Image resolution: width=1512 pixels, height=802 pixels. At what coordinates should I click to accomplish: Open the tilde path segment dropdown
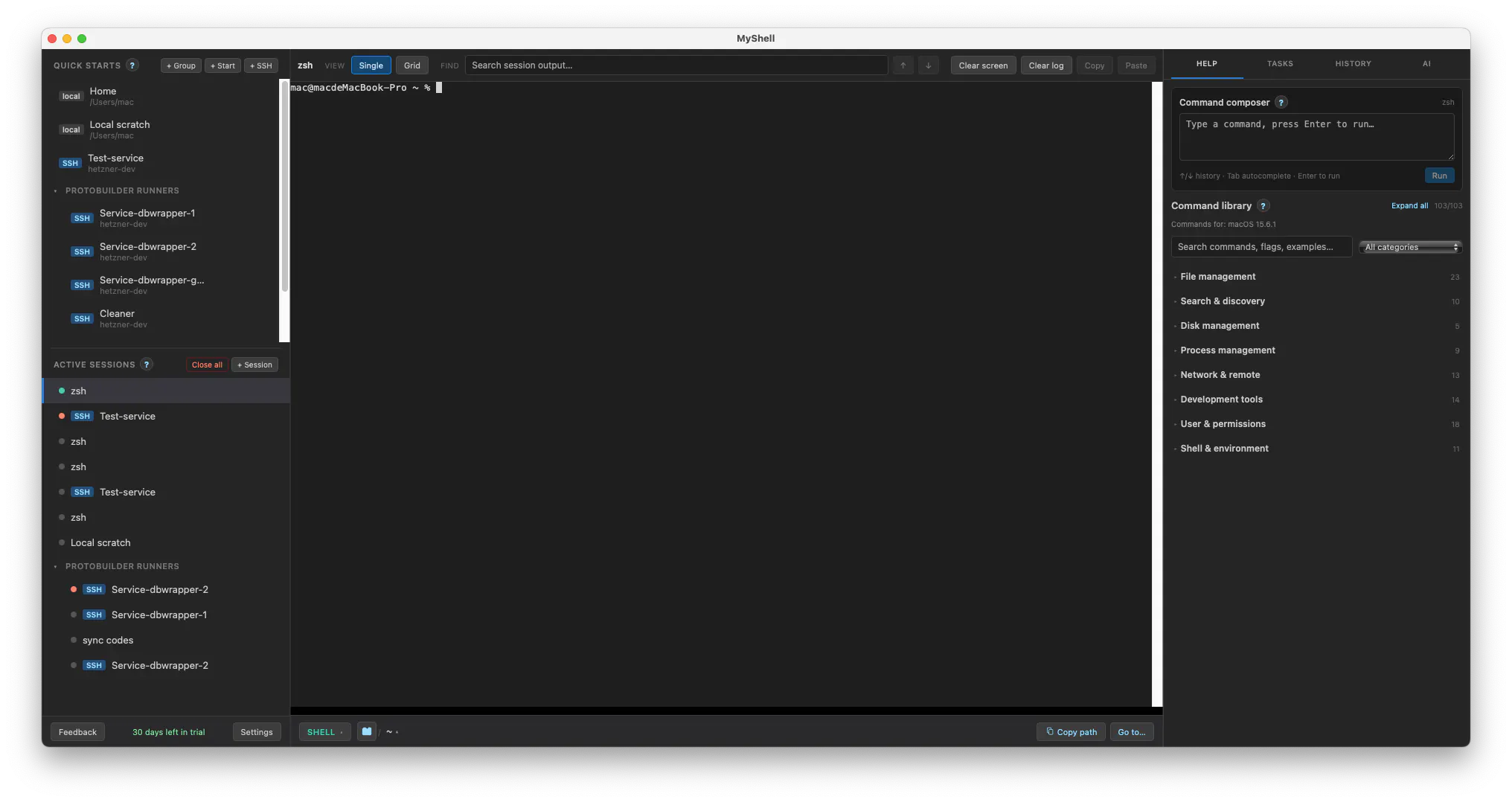point(391,732)
